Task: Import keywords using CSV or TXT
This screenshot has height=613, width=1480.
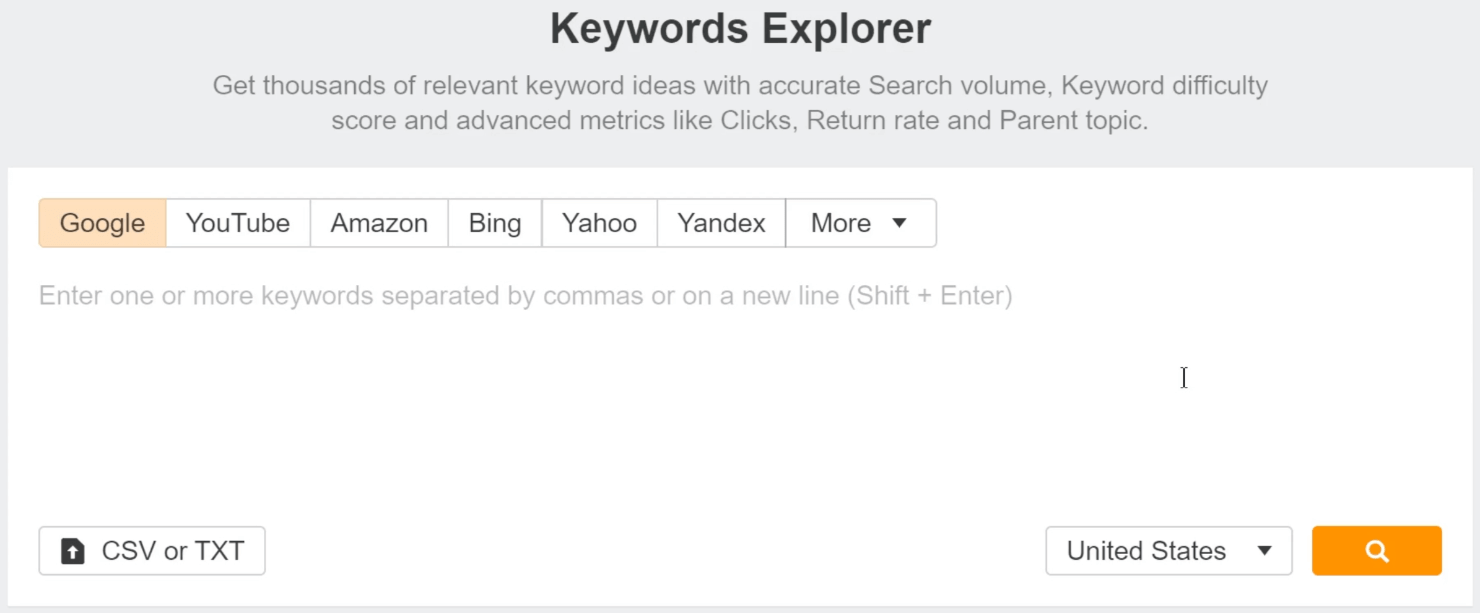Action: (x=151, y=550)
